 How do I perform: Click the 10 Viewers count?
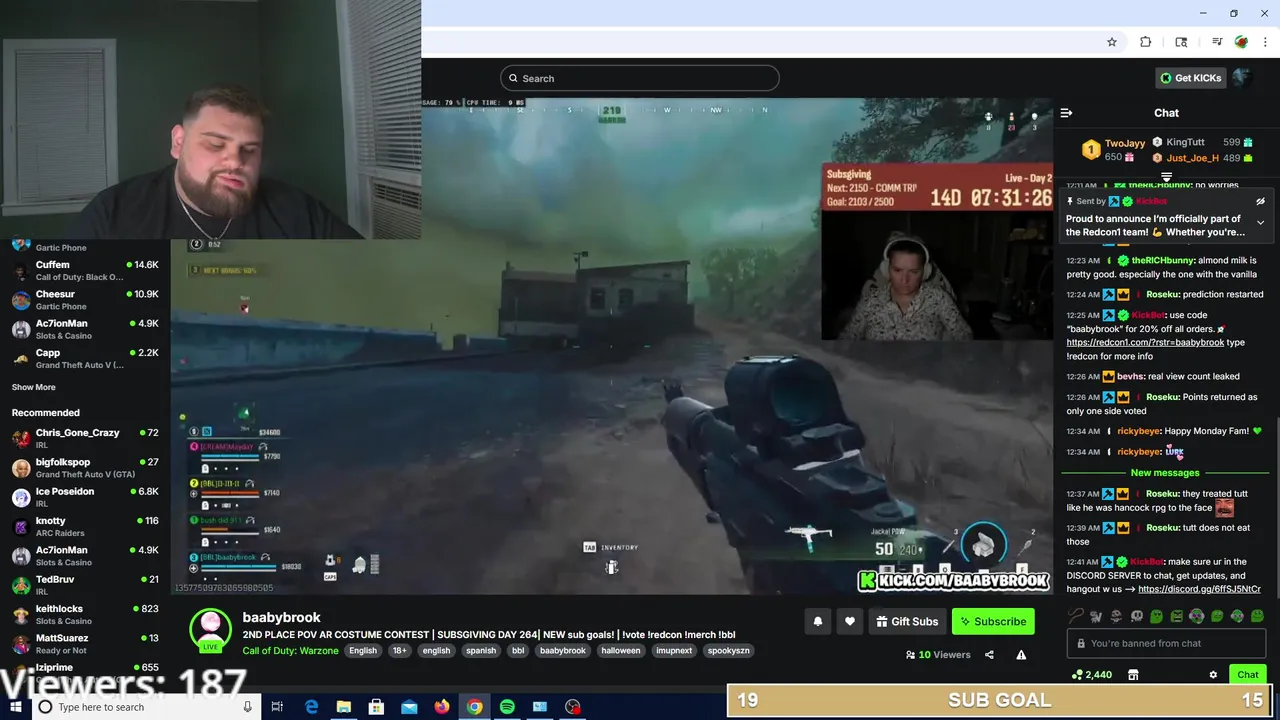pyautogui.click(x=938, y=655)
